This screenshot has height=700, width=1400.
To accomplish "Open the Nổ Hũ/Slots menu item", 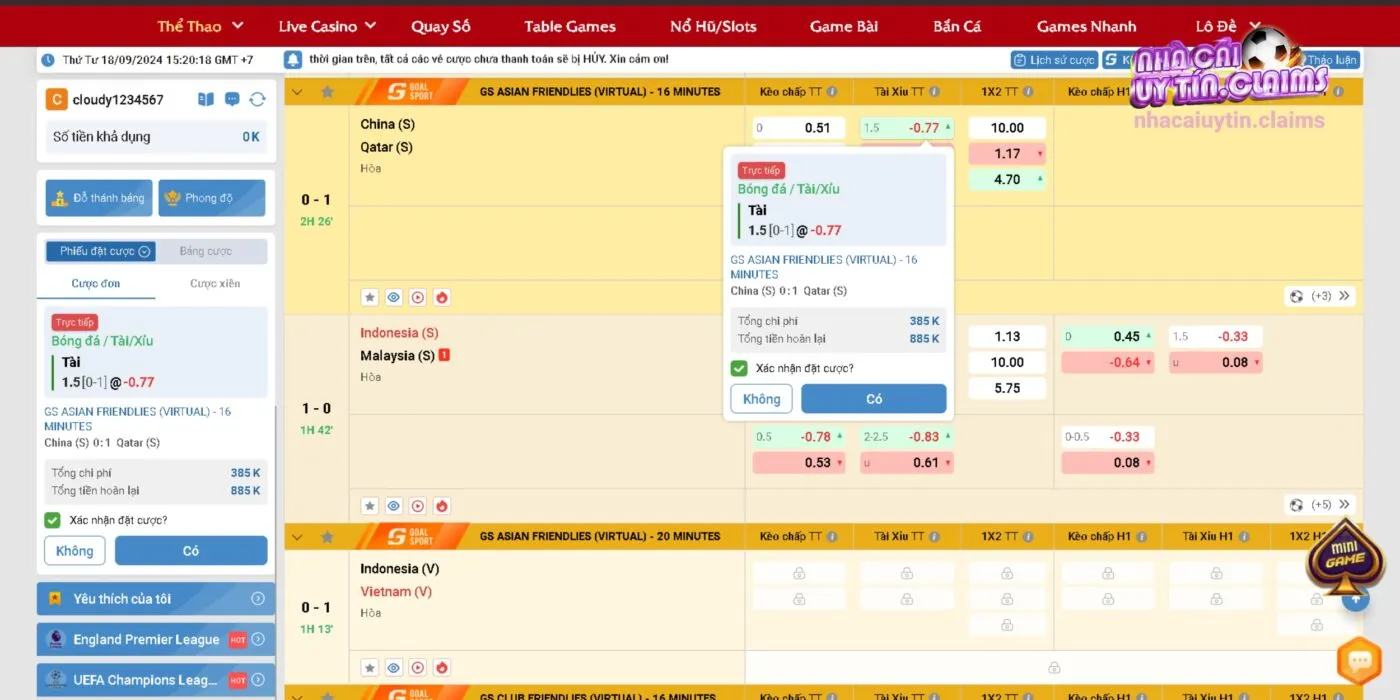I will click(x=712, y=25).
